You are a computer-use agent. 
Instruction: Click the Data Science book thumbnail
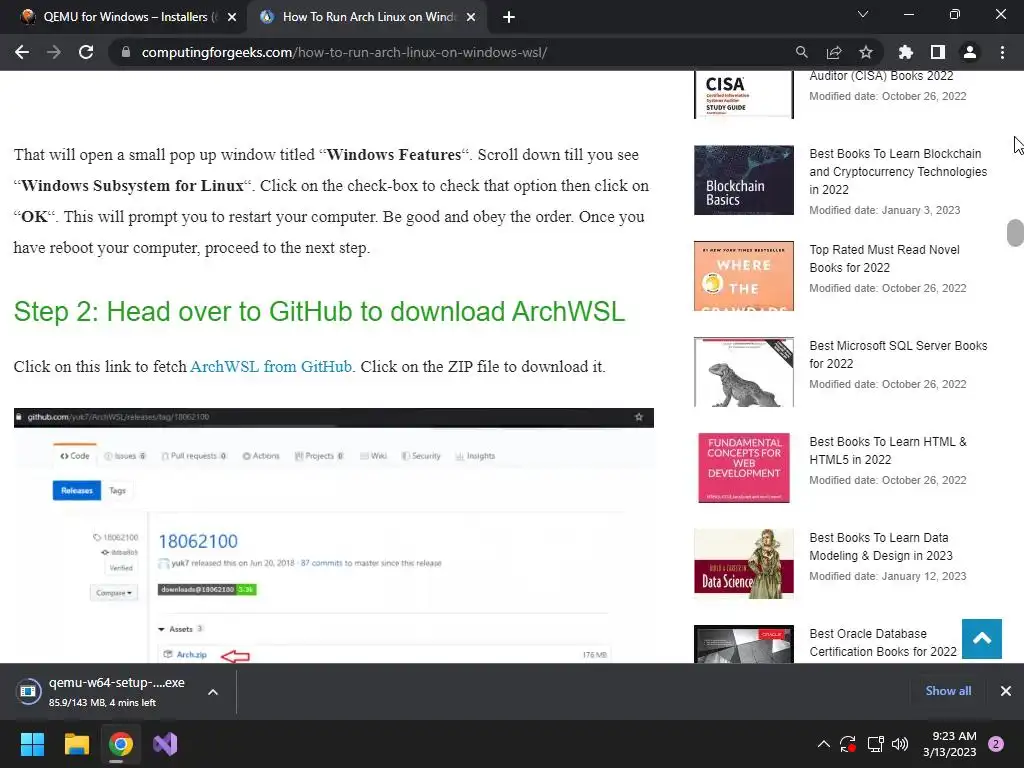point(744,564)
